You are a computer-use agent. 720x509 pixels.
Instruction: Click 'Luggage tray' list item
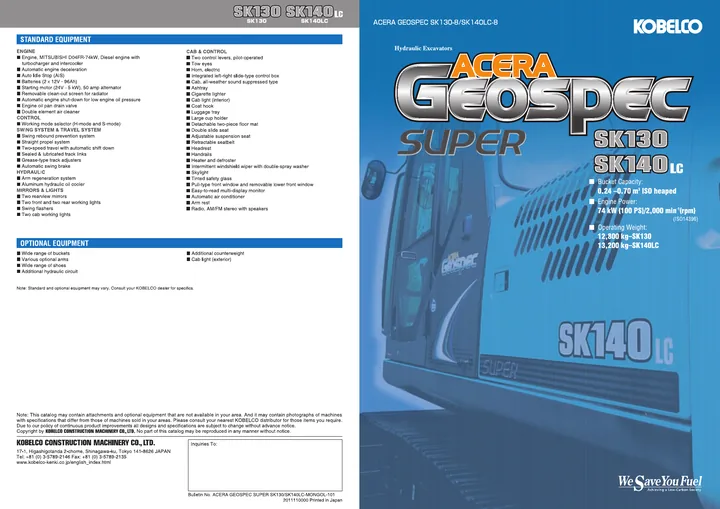pos(205,112)
